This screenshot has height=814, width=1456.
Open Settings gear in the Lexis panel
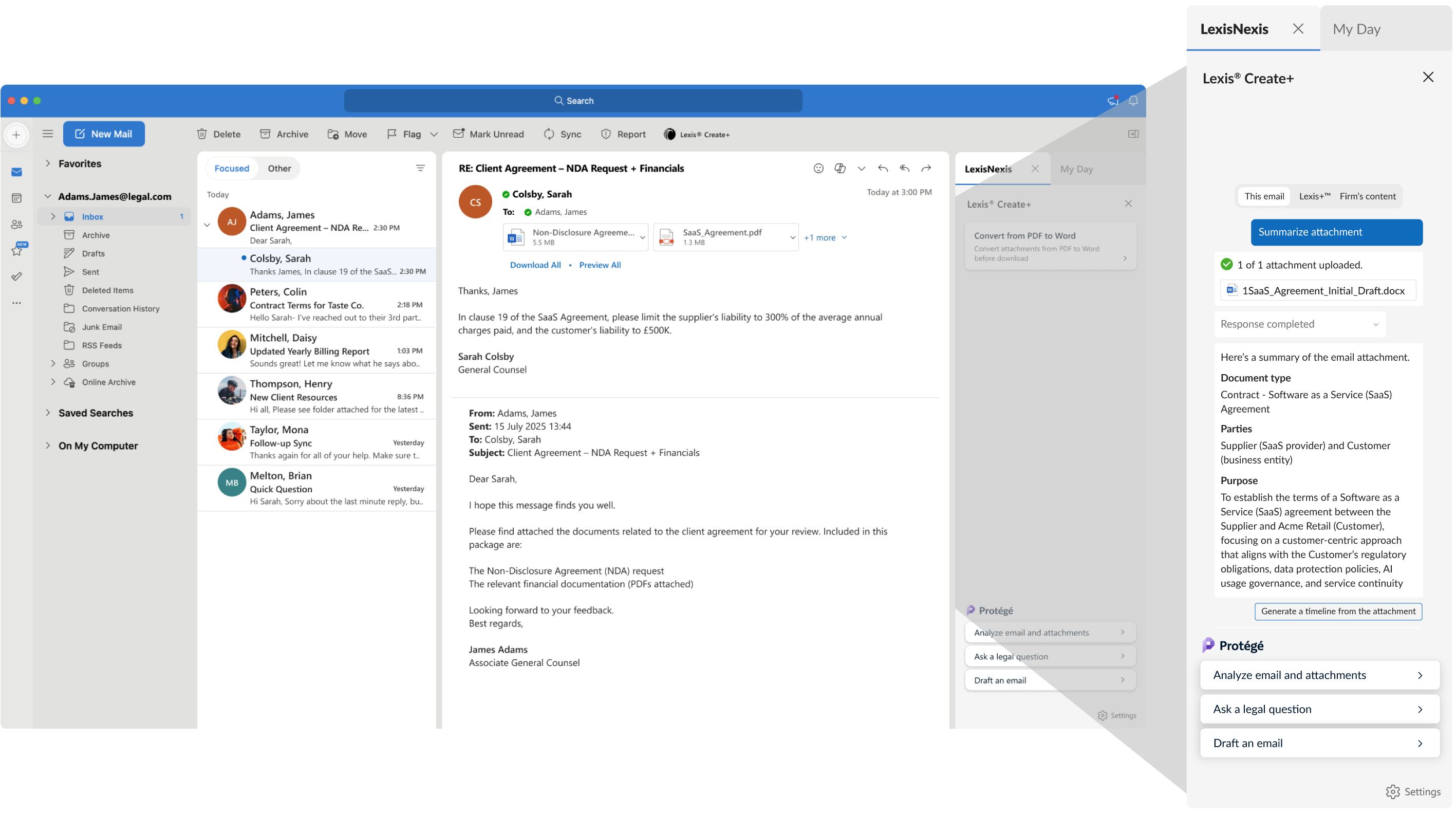(x=1394, y=792)
